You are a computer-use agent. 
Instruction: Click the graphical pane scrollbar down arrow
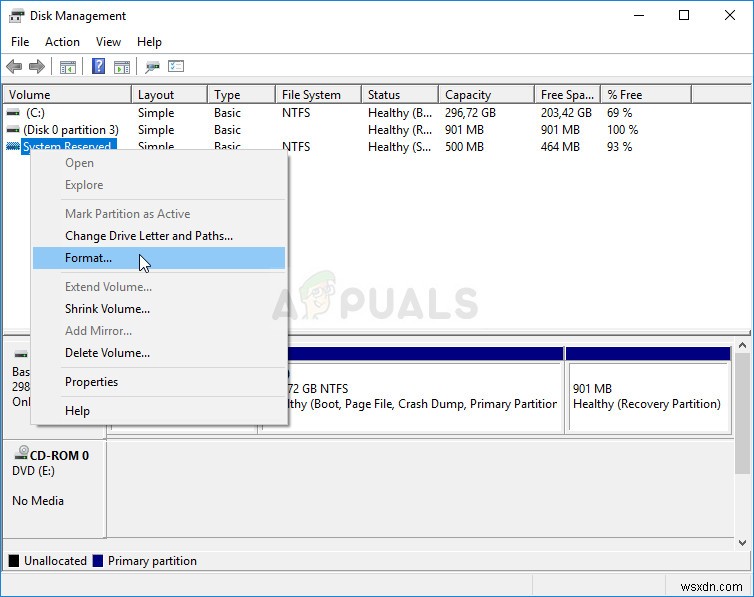coord(742,543)
